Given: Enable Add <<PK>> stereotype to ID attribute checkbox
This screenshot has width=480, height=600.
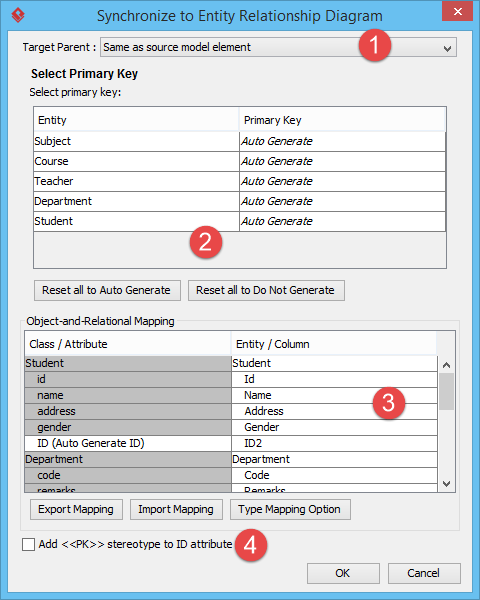Looking at the screenshot, I should point(28,544).
